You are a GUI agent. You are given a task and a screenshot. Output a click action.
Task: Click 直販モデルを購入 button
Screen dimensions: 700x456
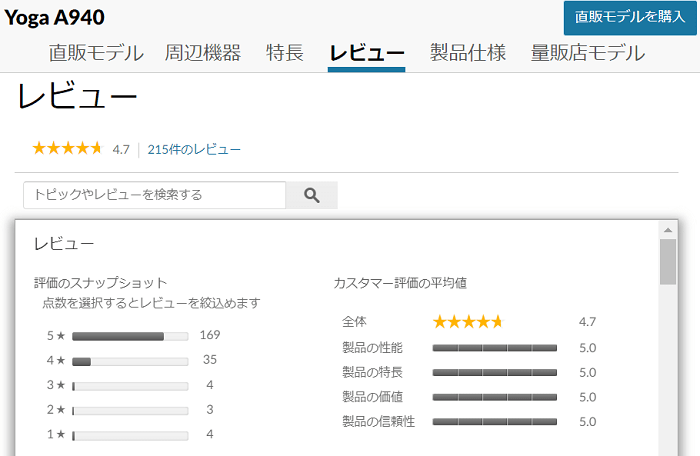click(630, 18)
